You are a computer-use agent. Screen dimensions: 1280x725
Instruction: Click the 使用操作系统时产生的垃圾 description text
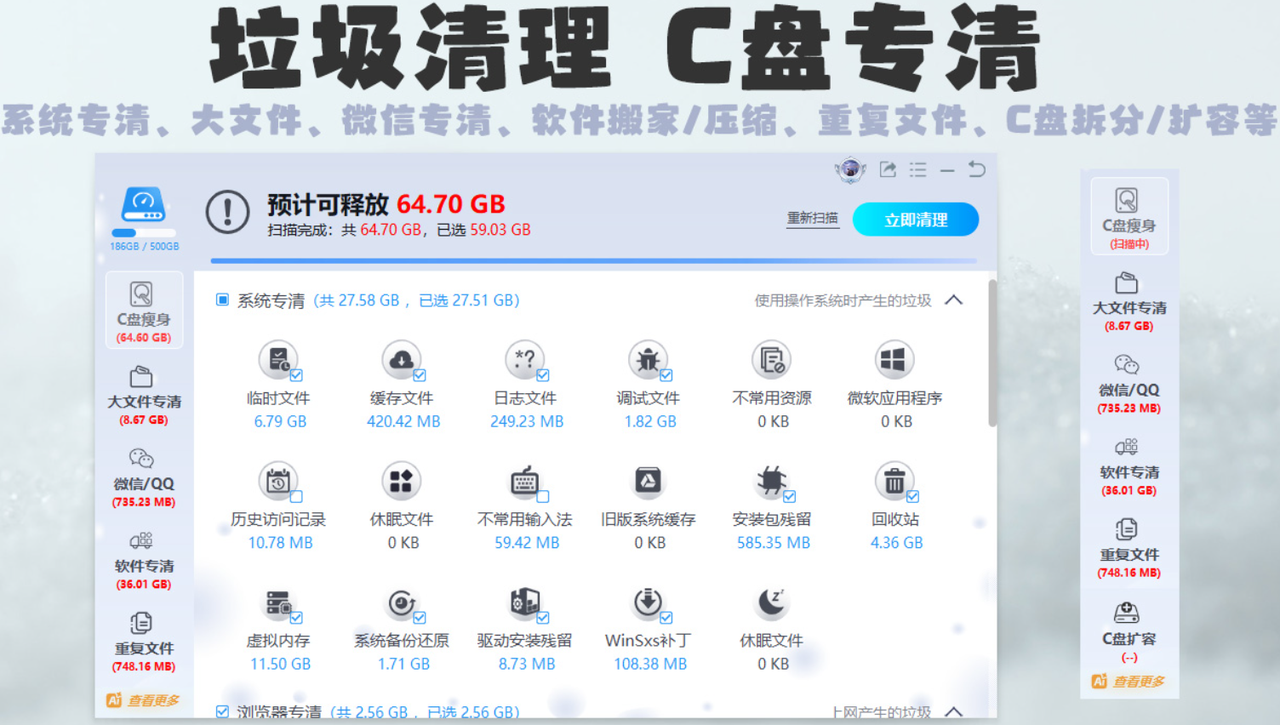click(x=843, y=300)
